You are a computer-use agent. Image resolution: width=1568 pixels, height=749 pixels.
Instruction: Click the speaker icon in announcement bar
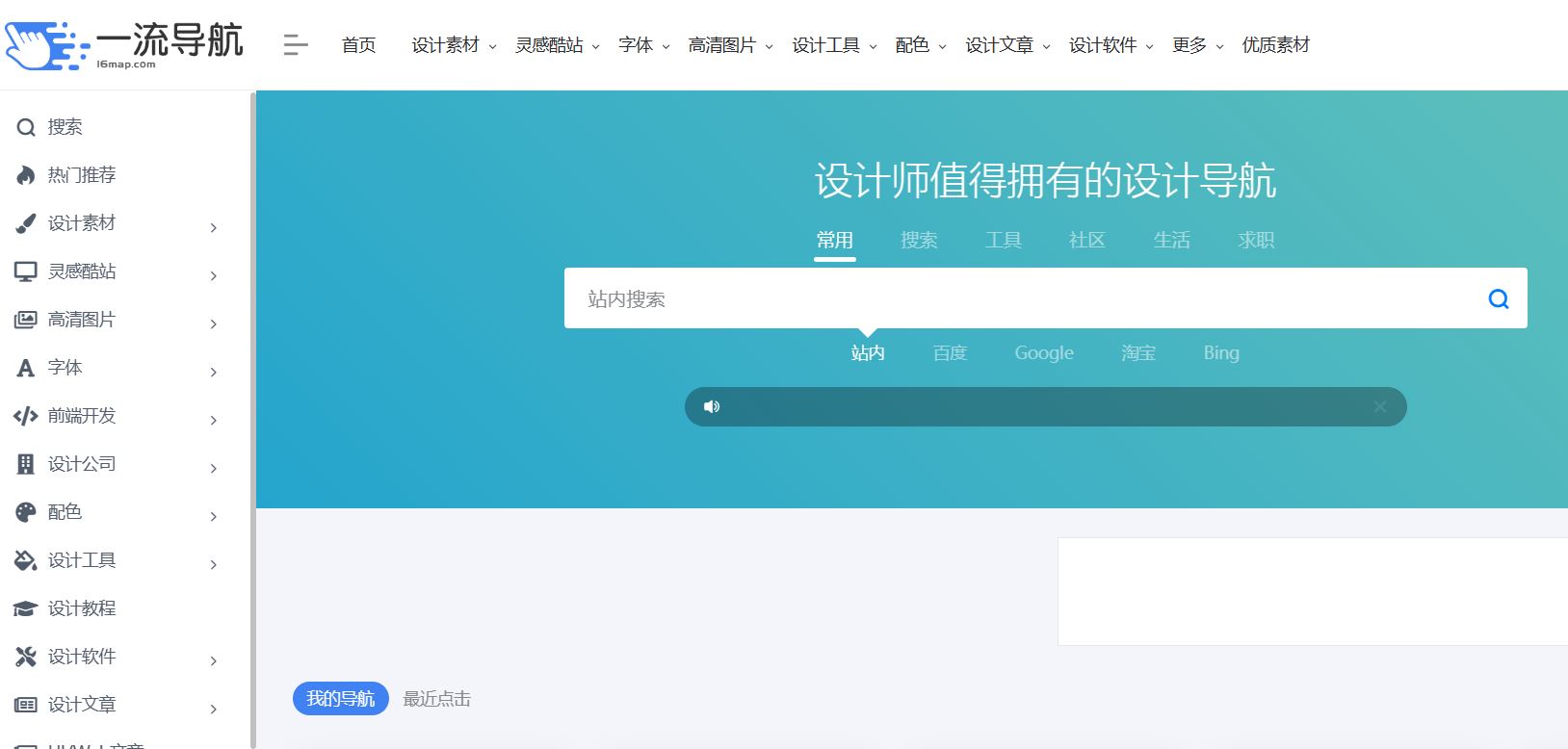pos(712,406)
